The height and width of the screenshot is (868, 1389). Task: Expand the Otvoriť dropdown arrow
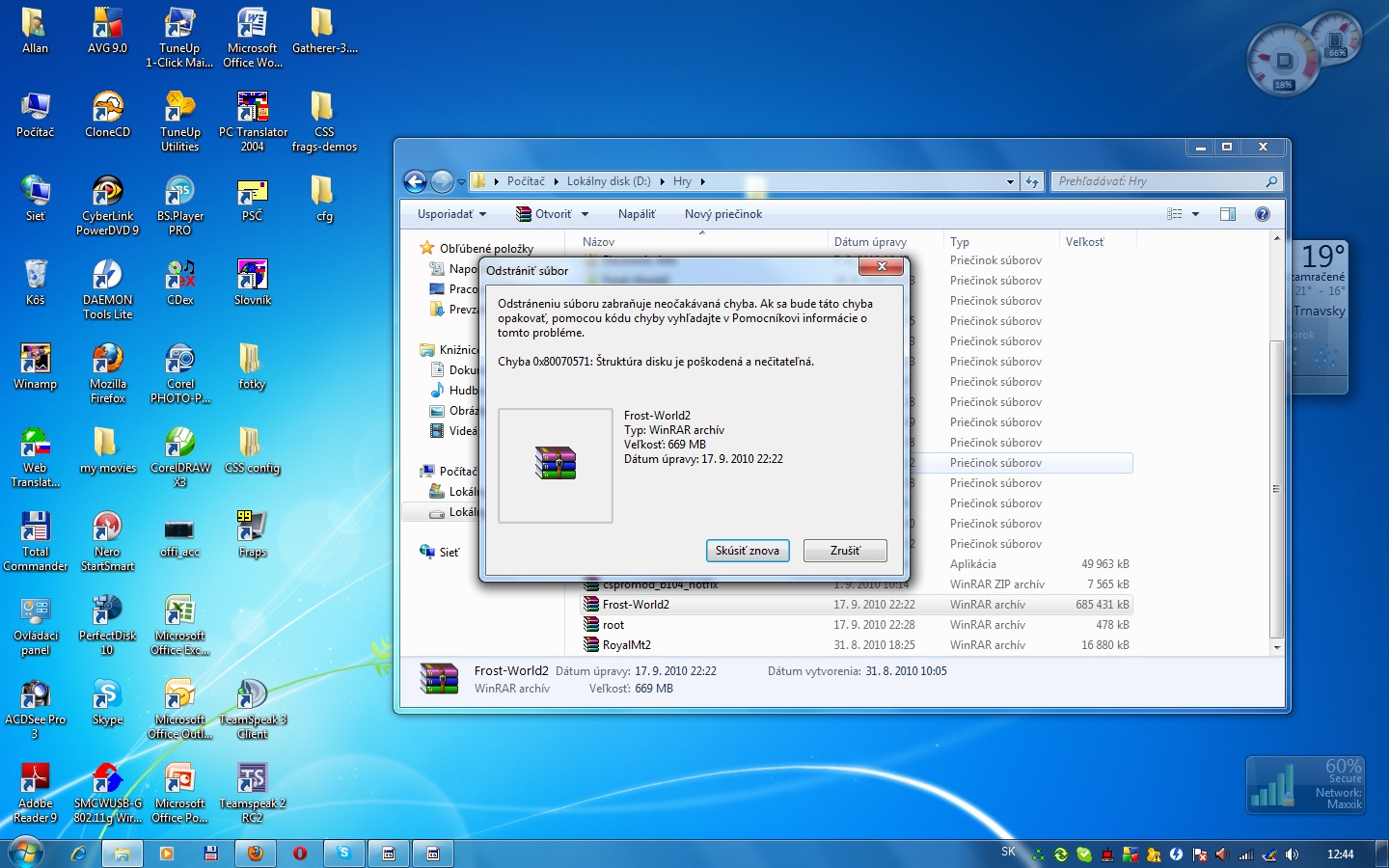(x=585, y=214)
